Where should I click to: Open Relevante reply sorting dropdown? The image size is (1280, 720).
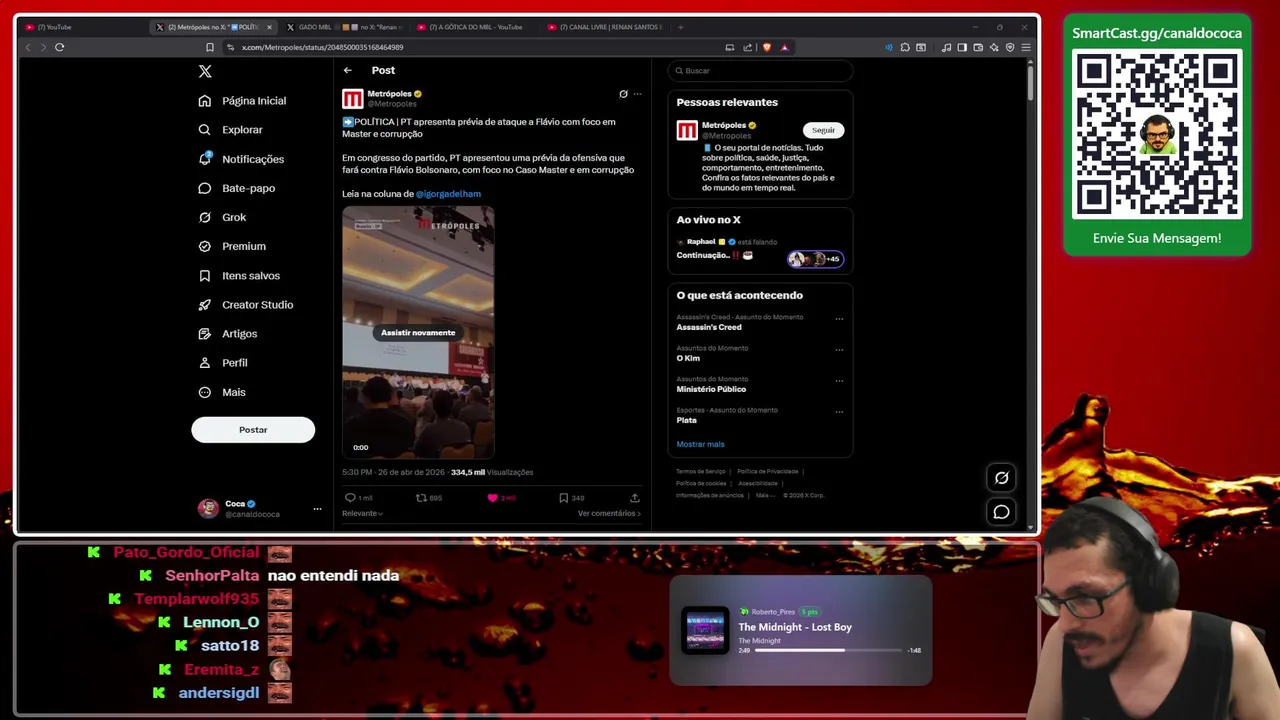click(x=362, y=513)
